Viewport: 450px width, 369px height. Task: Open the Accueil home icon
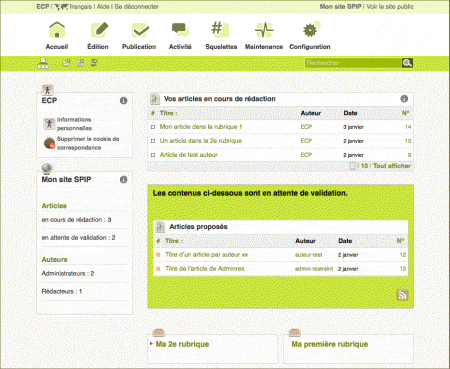pyautogui.click(x=57, y=30)
